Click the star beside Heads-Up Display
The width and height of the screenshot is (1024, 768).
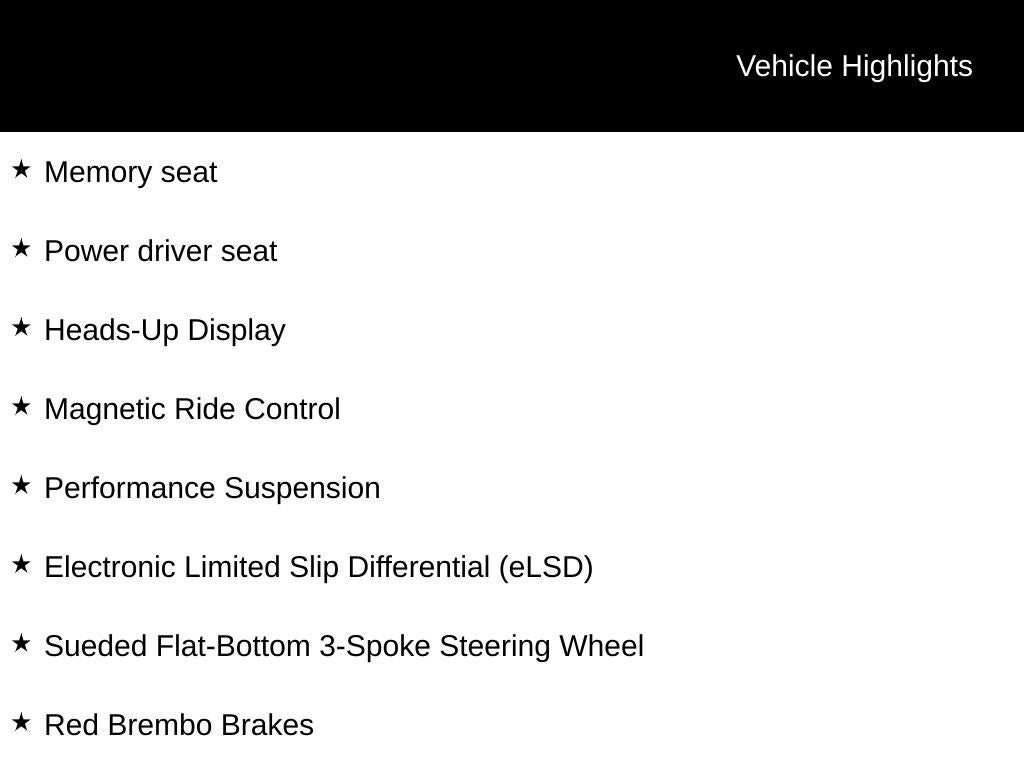(22, 328)
